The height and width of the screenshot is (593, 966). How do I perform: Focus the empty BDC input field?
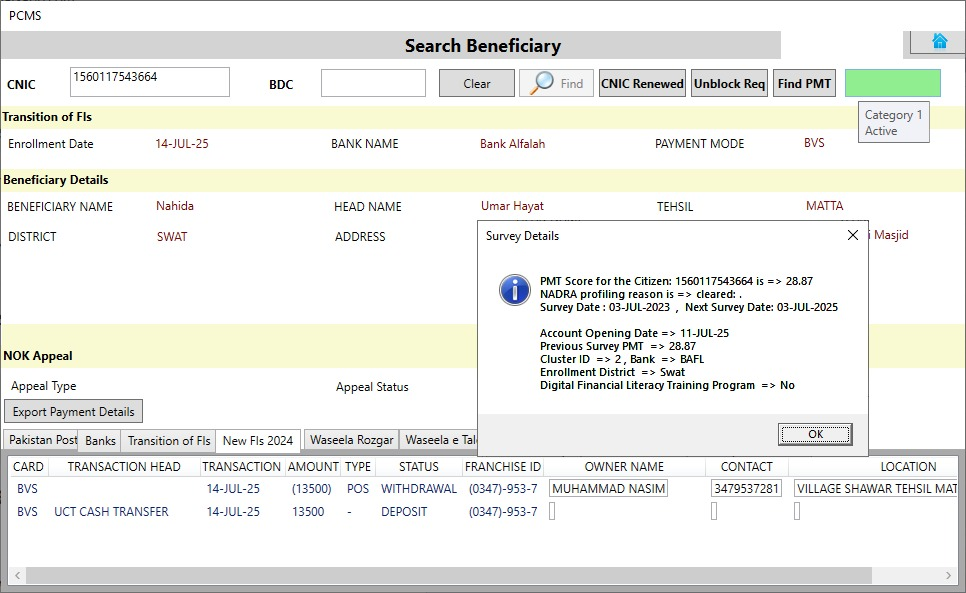click(x=373, y=83)
